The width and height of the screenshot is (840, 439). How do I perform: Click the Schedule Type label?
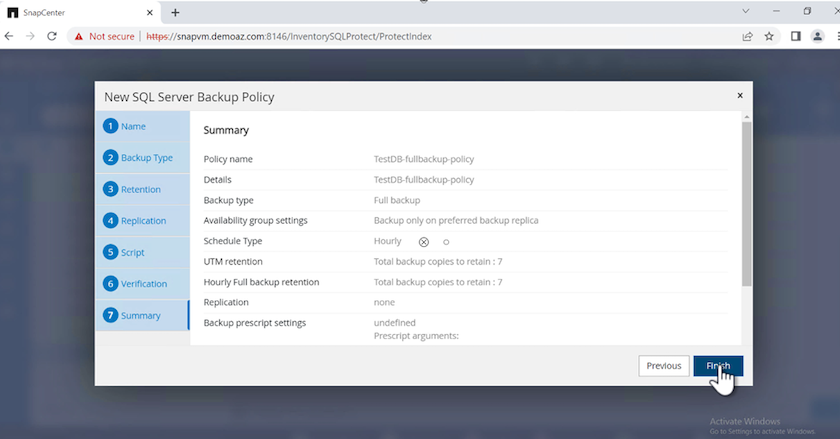[x=232, y=241]
